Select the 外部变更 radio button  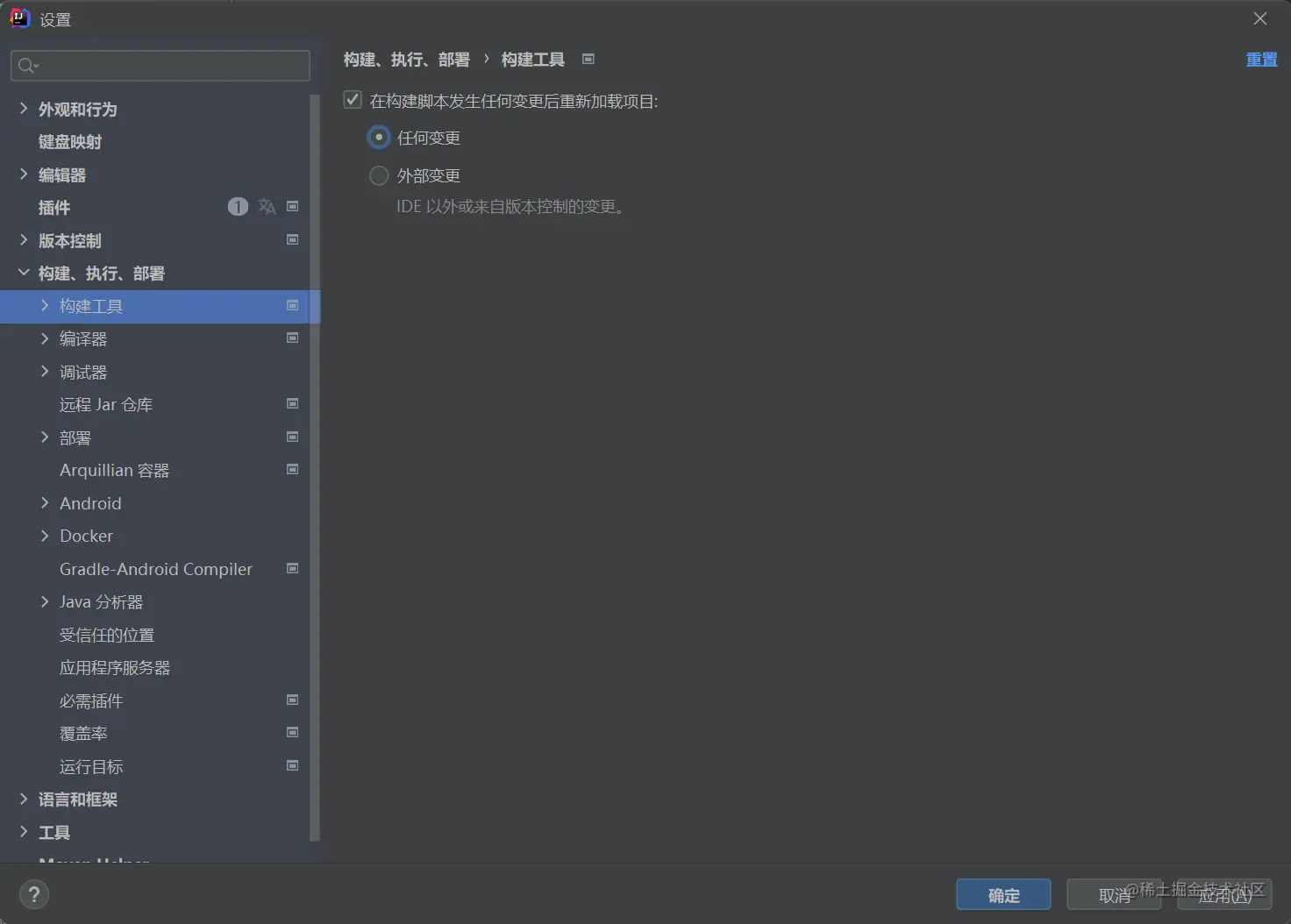click(x=378, y=175)
